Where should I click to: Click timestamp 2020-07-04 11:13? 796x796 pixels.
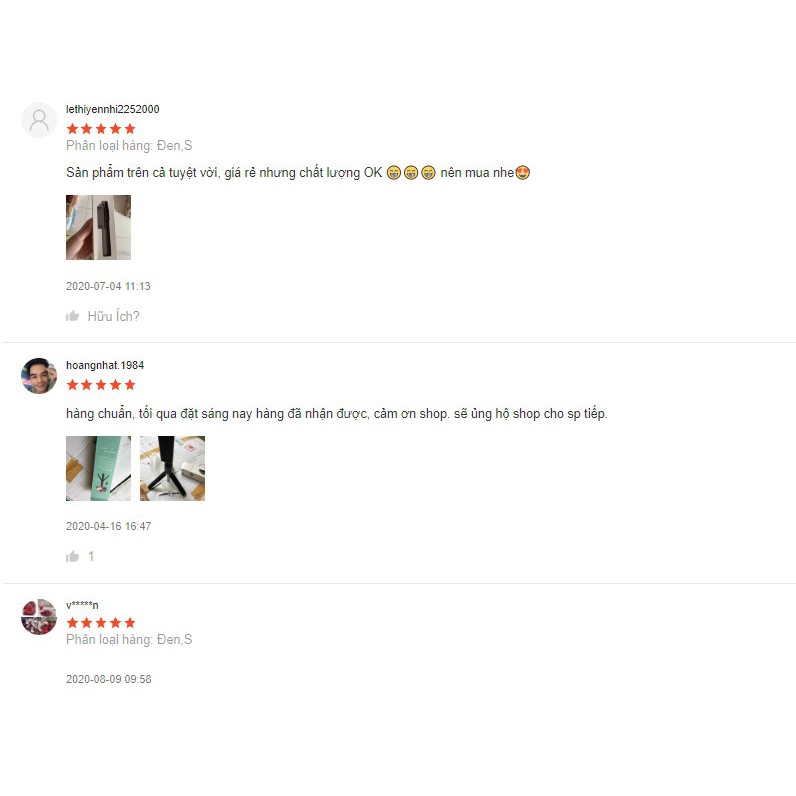[108, 286]
